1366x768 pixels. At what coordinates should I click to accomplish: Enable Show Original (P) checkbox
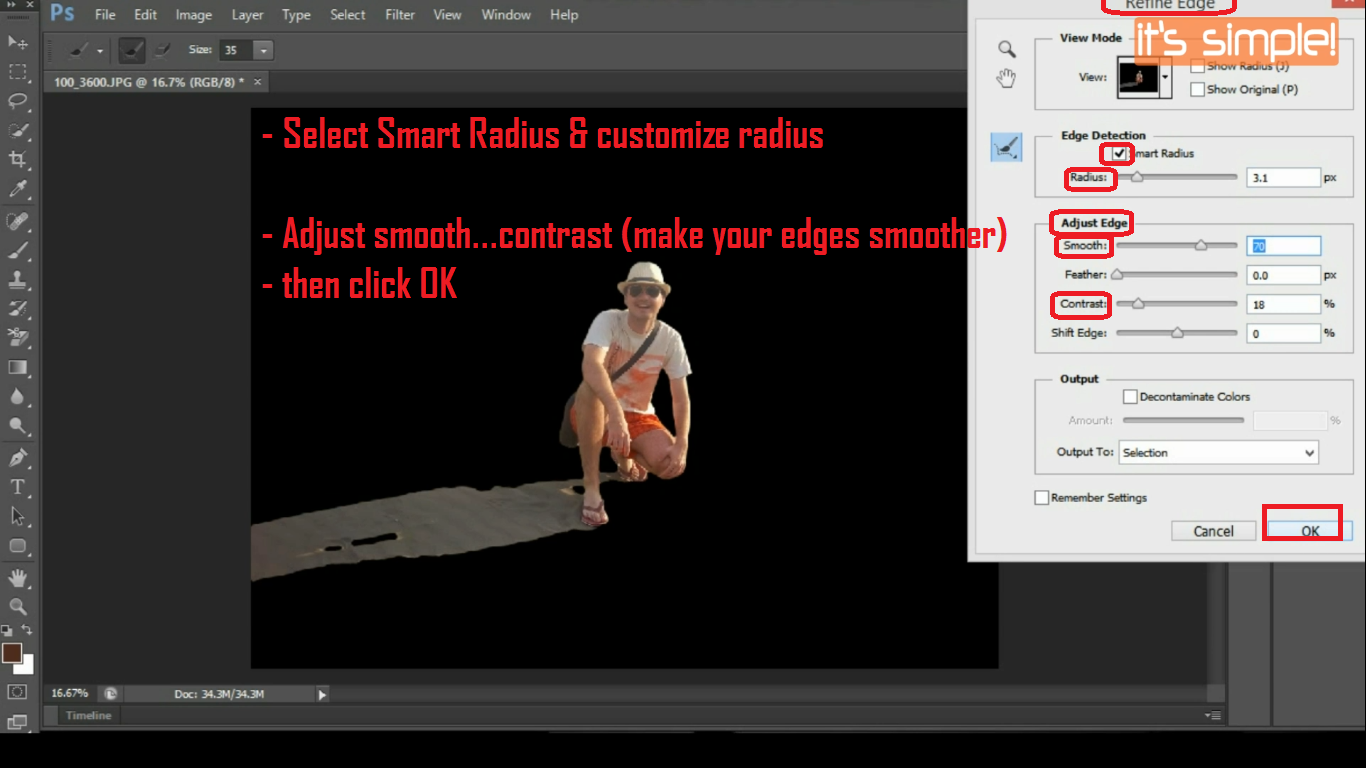tap(1197, 89)
